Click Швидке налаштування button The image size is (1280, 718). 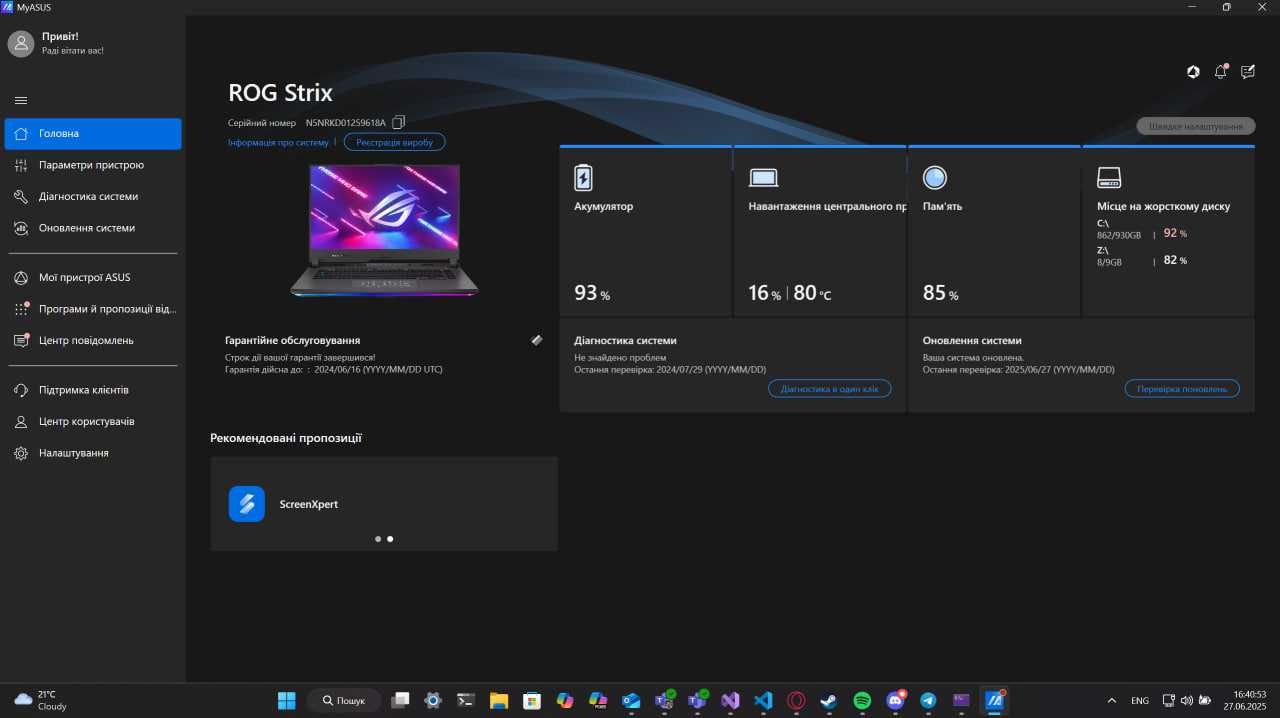click(x=1196, y=126)
